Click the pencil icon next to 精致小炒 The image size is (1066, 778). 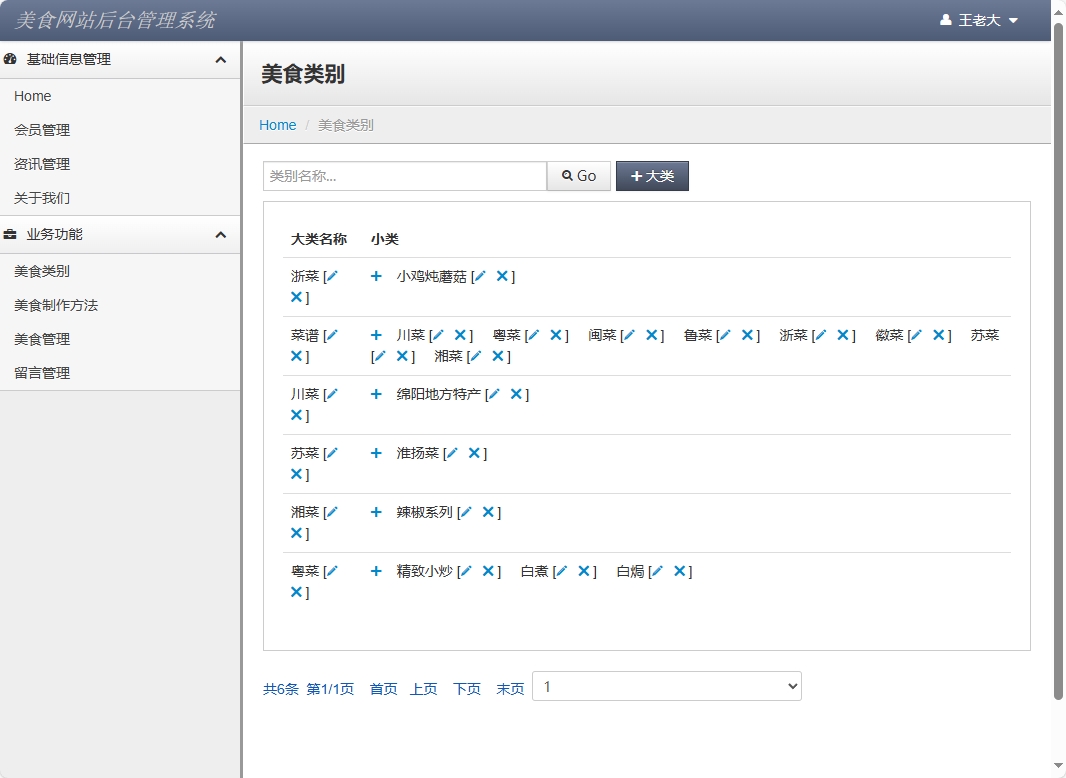click(466, 571)
